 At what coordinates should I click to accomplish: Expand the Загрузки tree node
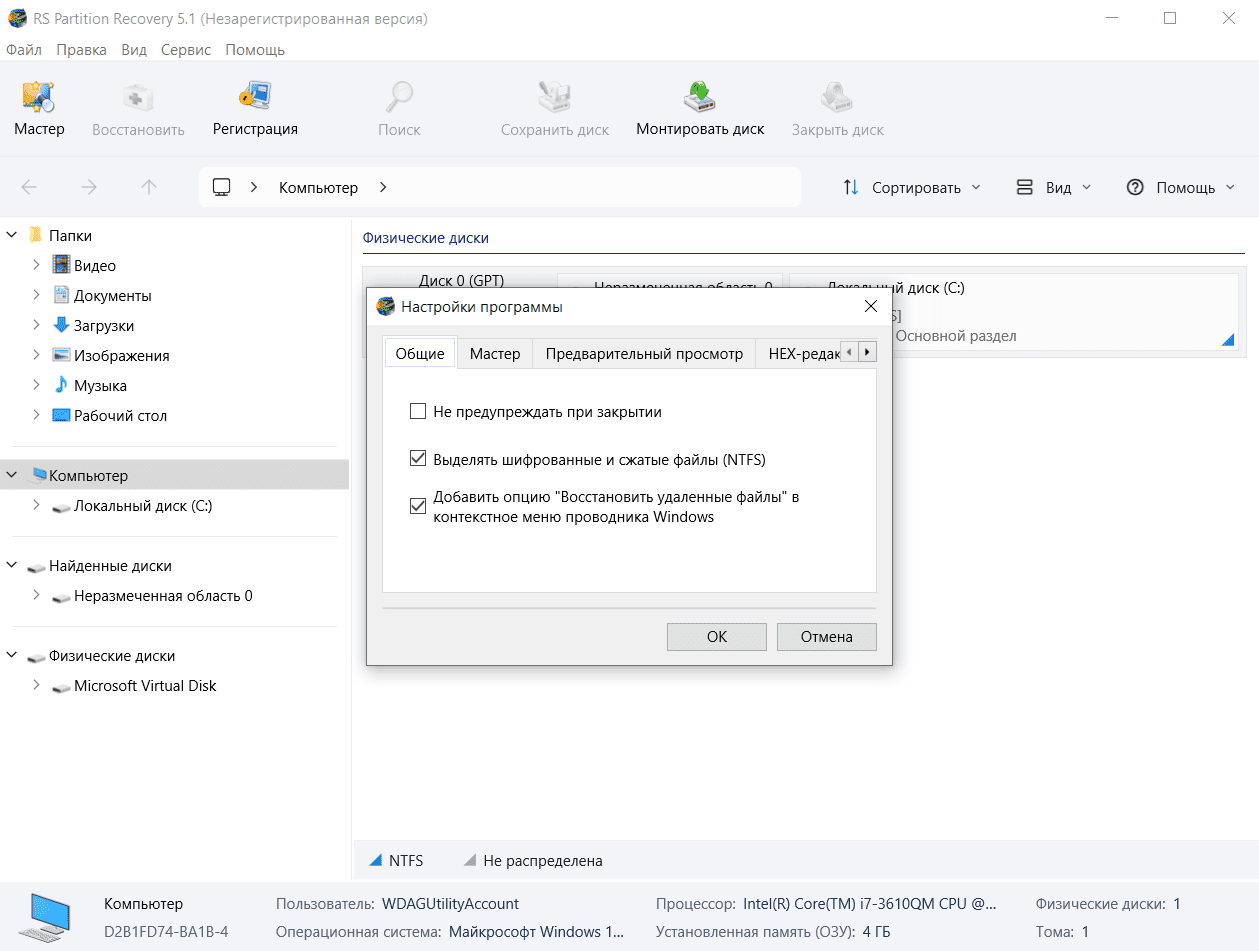[37, 326]
